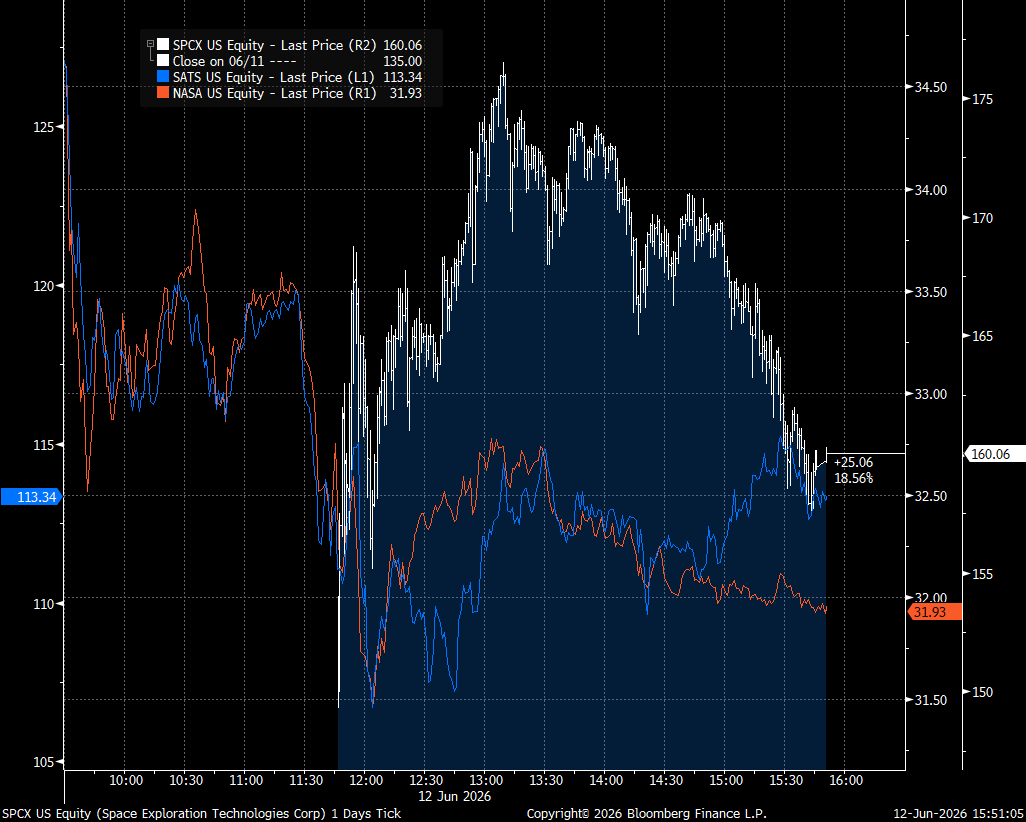Image resolution: width=1026 pixels, height=822 pixels.
Task: Click the 32.50 R1 axis label
Action: point(930,496)
